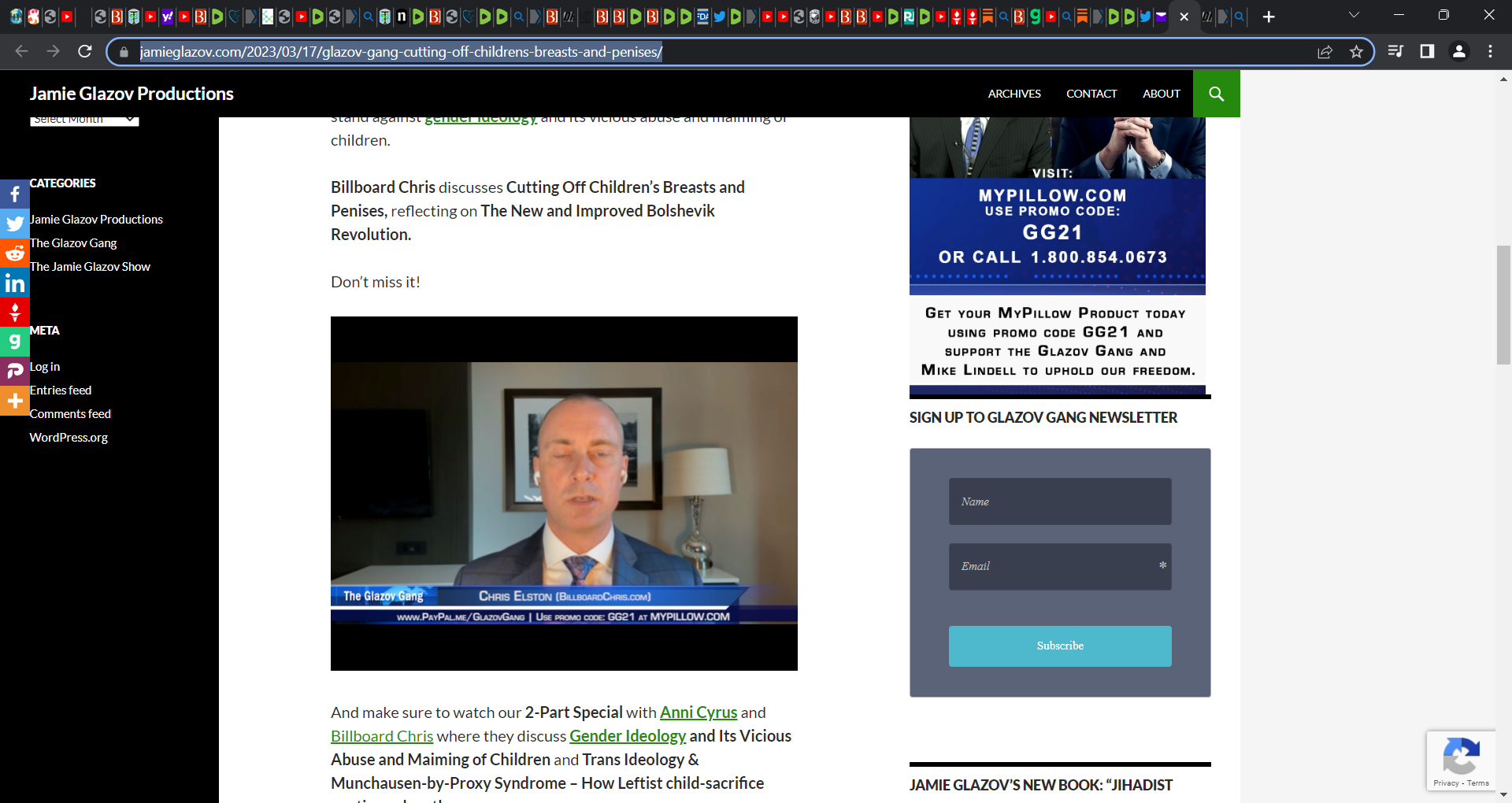Click the orange plus more-sharing icon
The width and height of the screenshot is (1512, 803).
[x=14, y=401]
